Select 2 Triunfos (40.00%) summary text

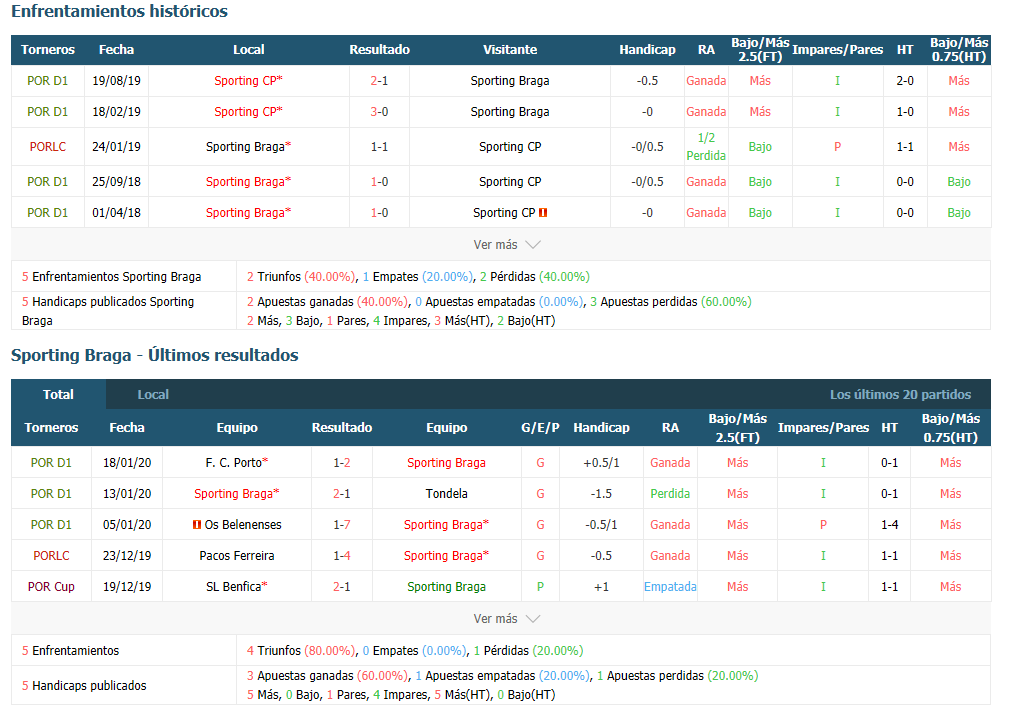pyautogui.click(x=301, y=277)
